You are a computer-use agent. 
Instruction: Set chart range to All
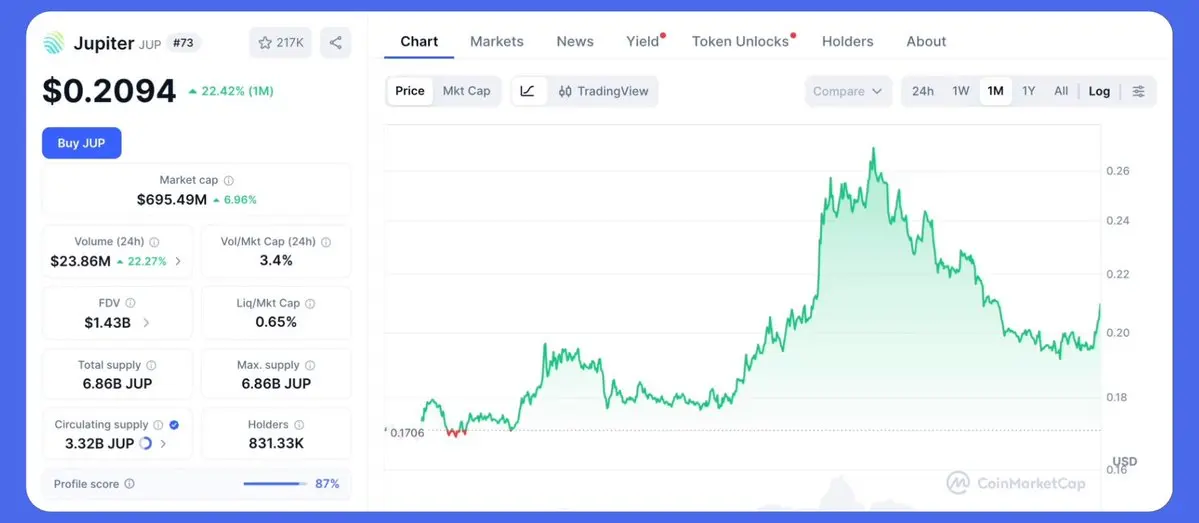(1061, 91)
